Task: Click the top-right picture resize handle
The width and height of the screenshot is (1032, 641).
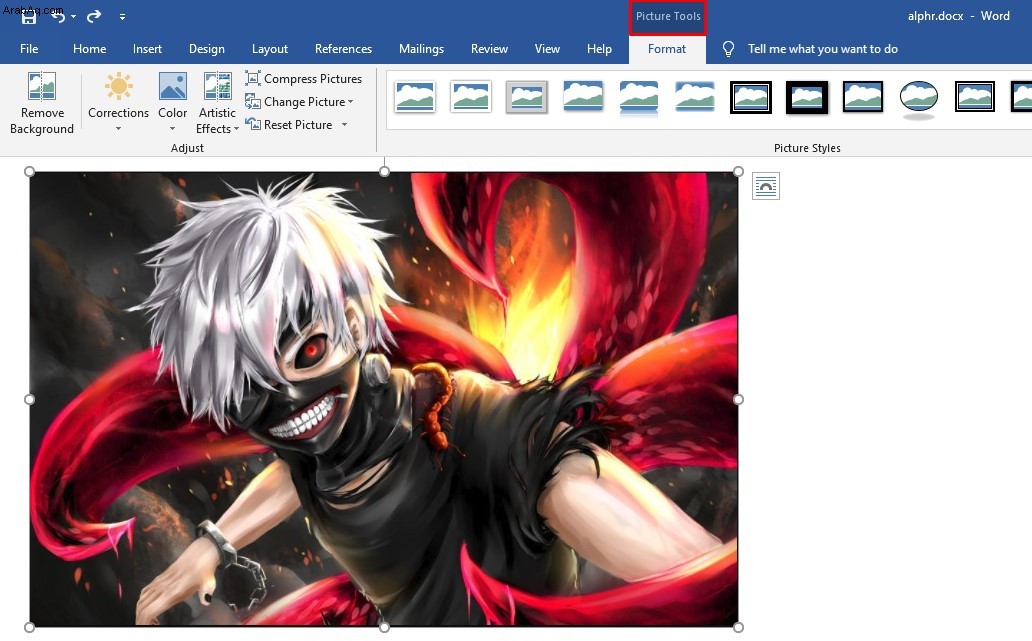Action: pyautogui.click(x=738, y=172)
